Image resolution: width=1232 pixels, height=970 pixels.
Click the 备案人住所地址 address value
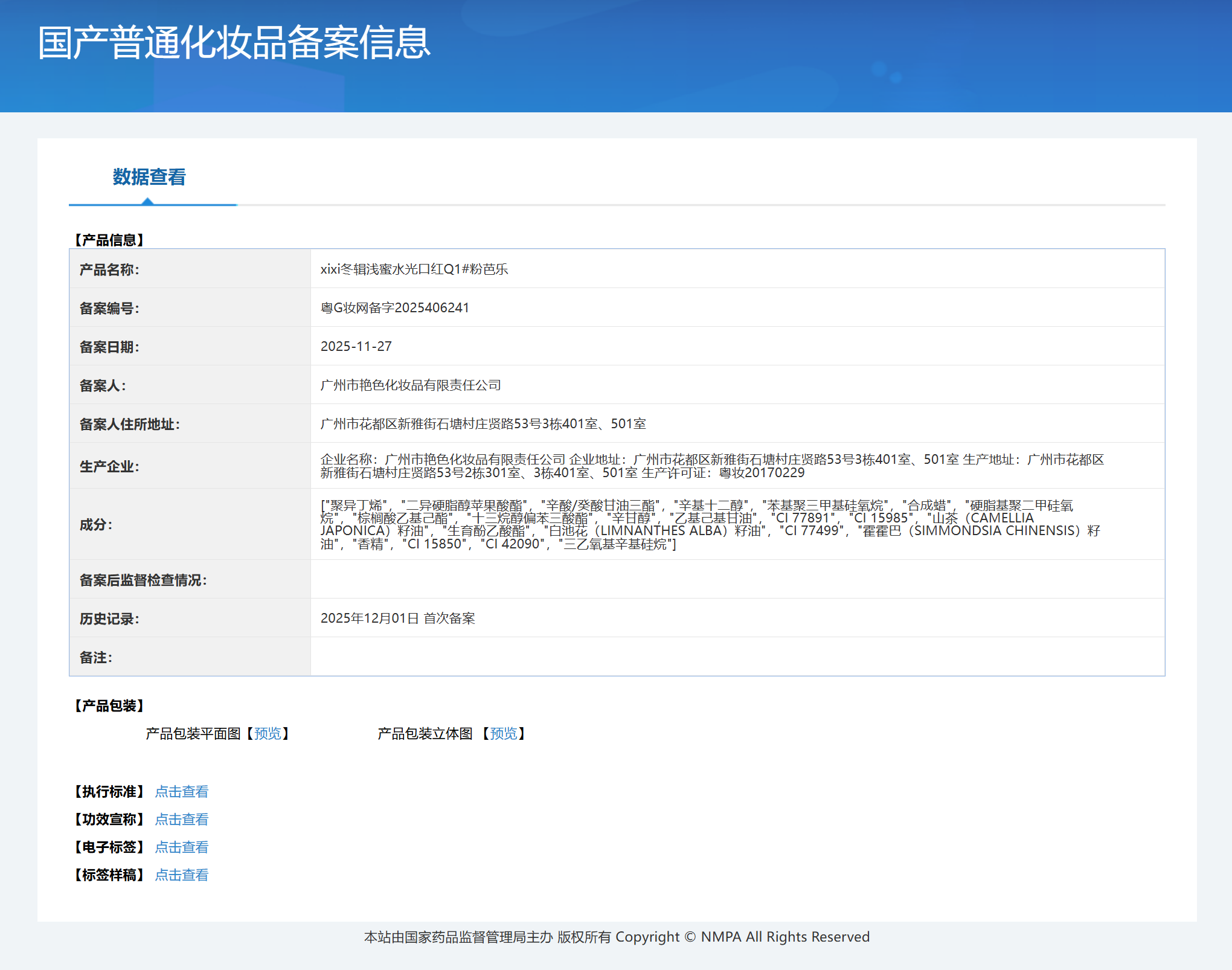click(483, 423)
